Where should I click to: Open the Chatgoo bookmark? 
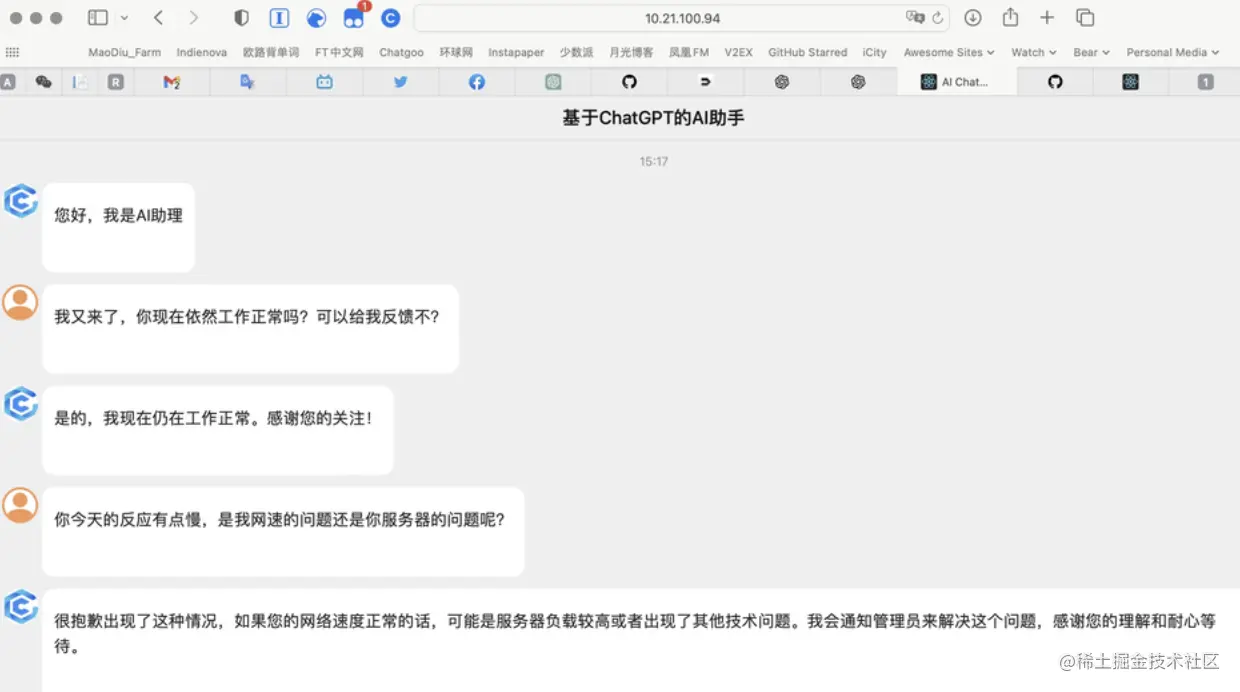click(401, 52)
